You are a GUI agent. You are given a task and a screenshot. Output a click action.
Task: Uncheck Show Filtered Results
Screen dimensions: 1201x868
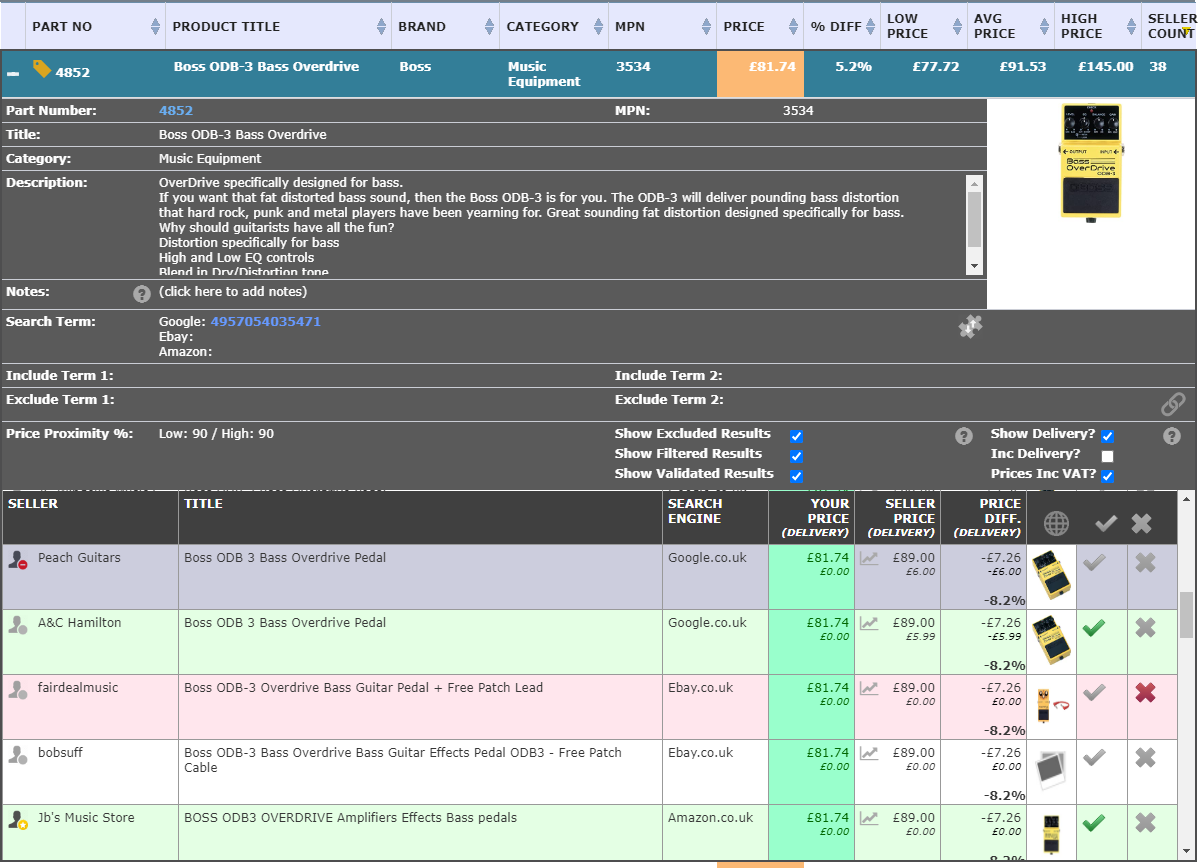[x=796, y=457]
